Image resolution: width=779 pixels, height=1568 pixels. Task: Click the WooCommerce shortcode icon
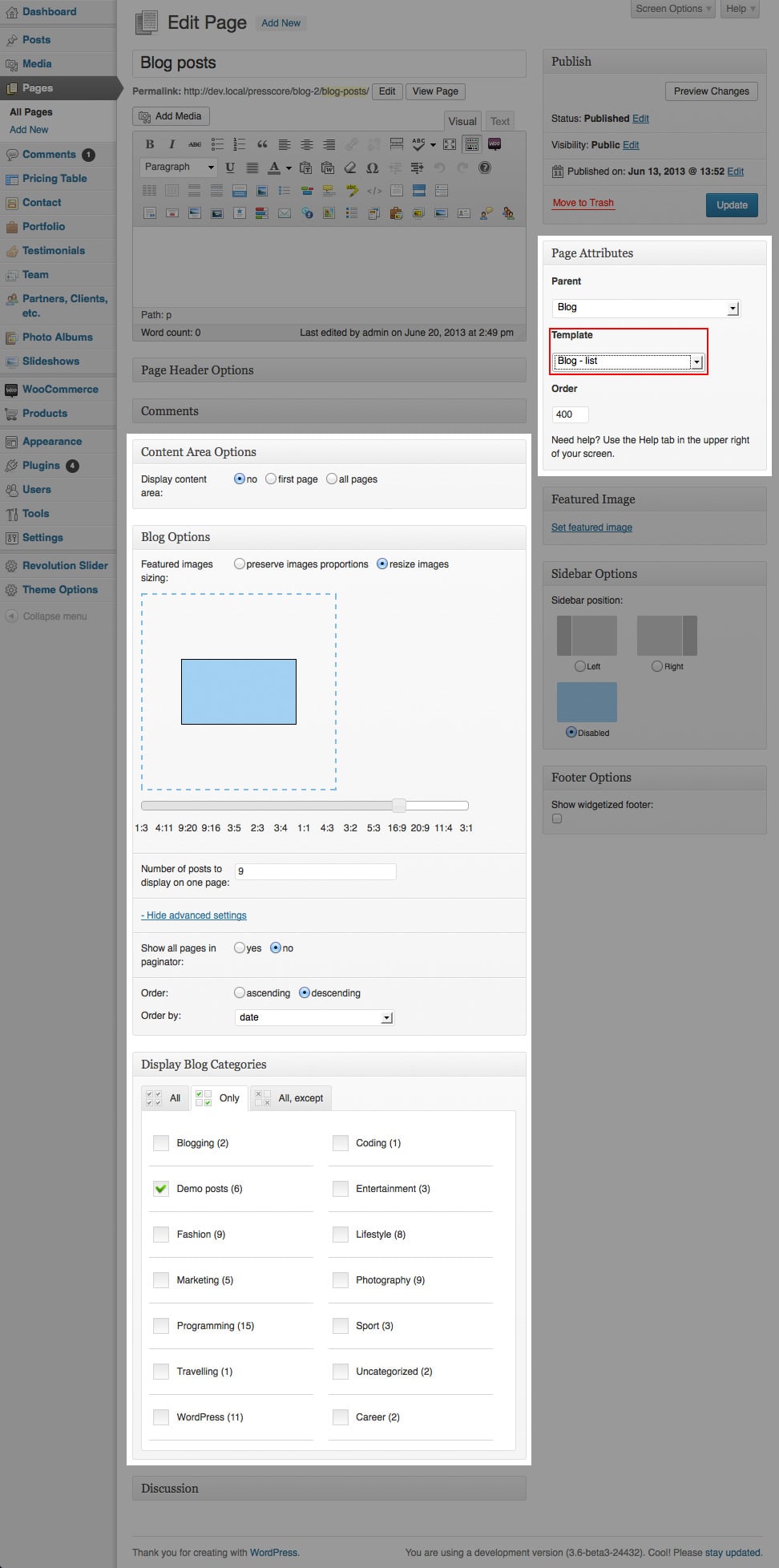click(494, 144)
